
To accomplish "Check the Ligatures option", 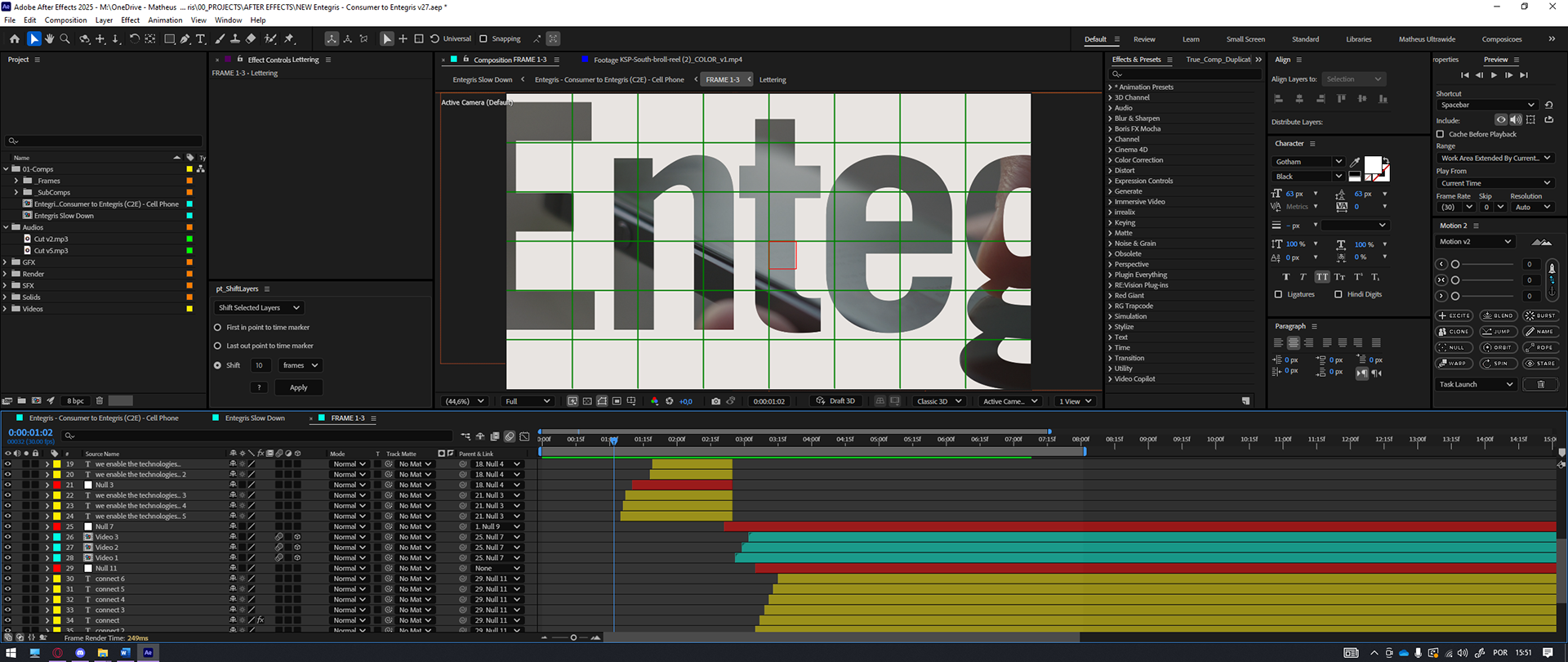I will point(1279,294).
